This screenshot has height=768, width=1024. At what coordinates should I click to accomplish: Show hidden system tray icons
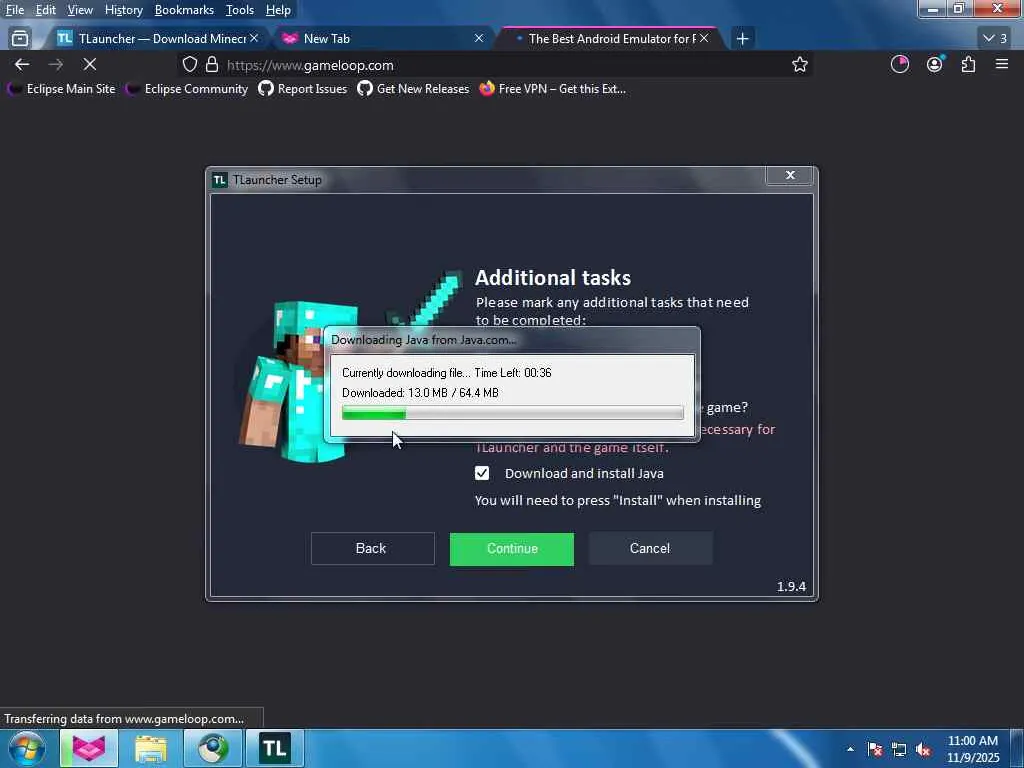(850, 749)
